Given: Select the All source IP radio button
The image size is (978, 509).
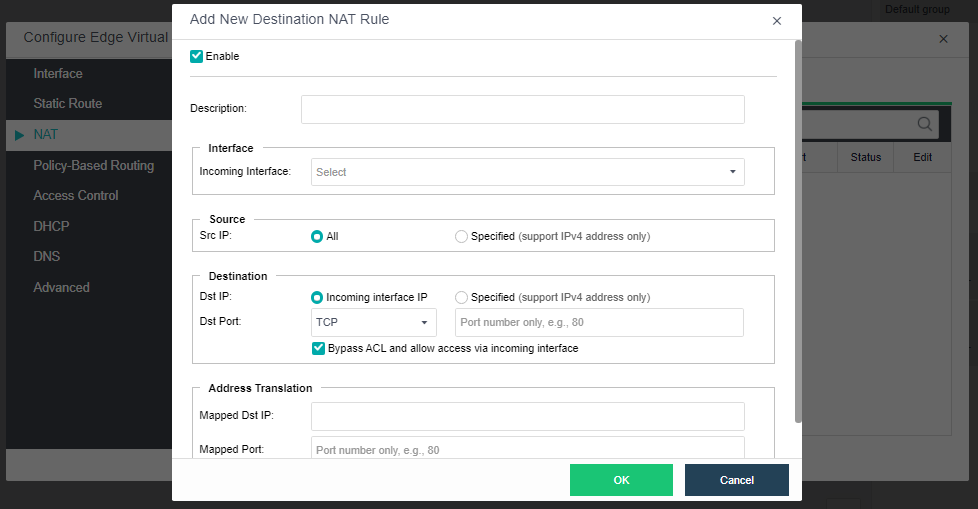Looking at the screenshot, I should tap(317, 237).
